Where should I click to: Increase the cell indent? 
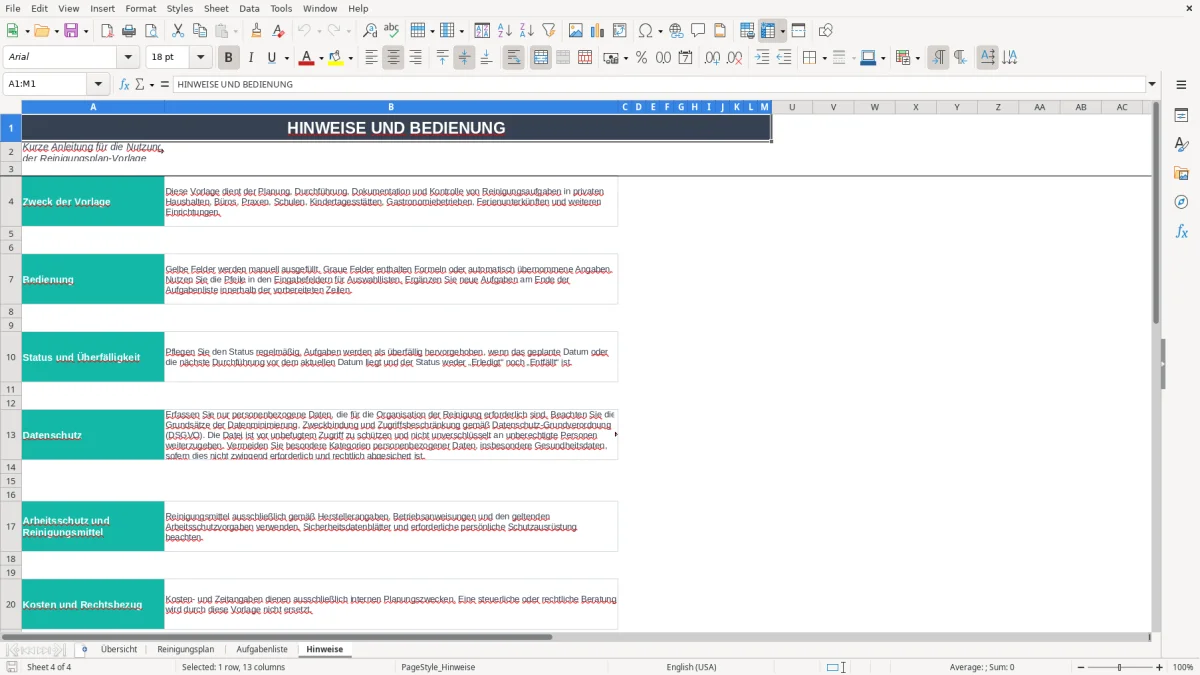(x=762, y=58)
